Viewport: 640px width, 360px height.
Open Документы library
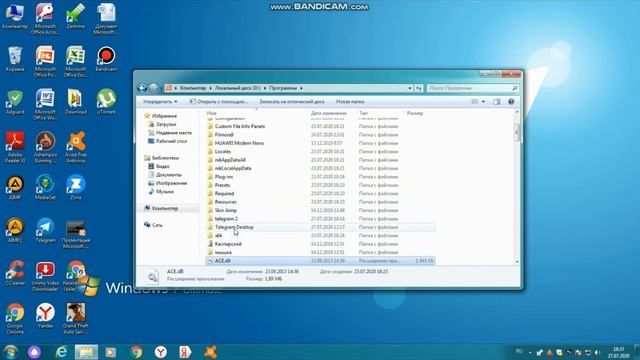(x=169, y=175)
